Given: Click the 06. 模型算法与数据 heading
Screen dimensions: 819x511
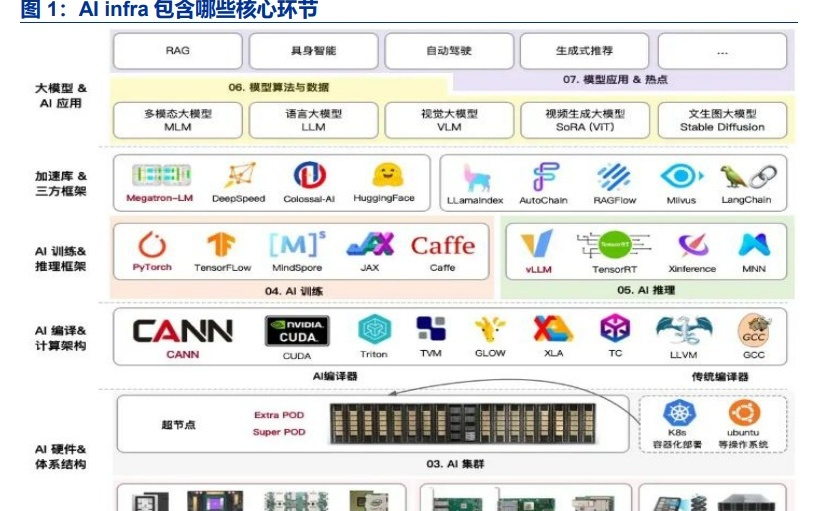Looking at the screenshot, I should coord(278,87).
